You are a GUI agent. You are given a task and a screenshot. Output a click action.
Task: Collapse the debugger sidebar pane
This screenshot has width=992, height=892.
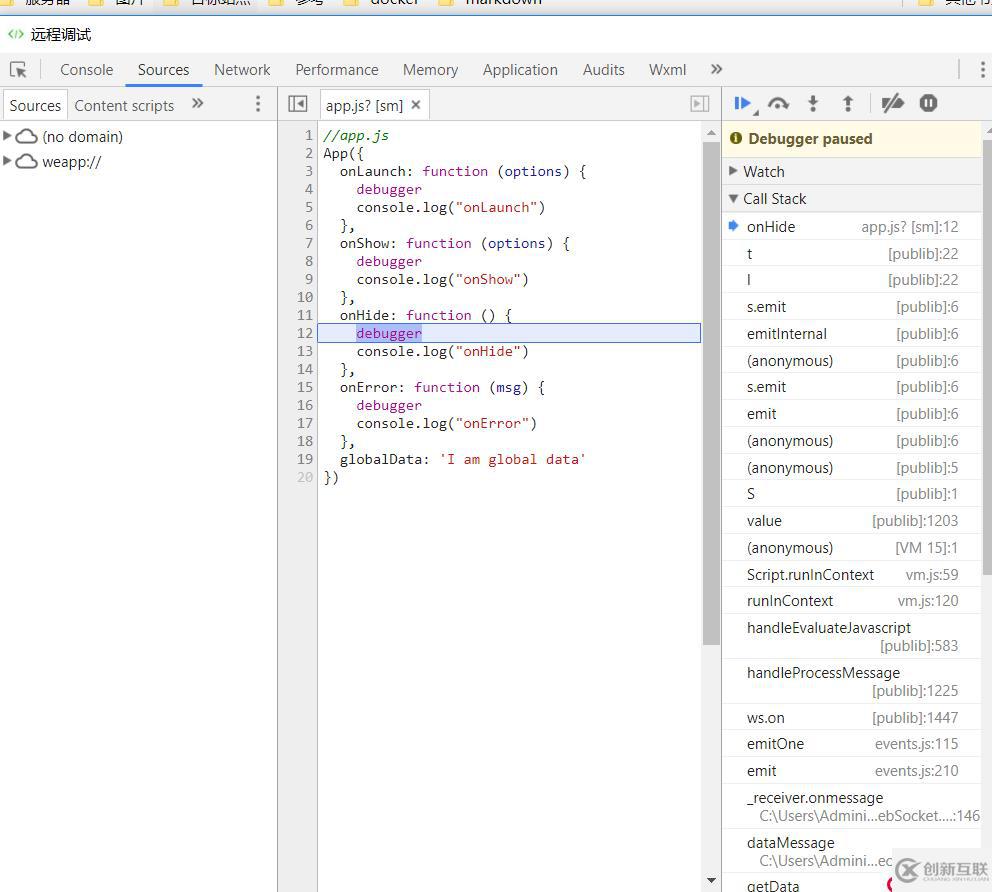pos(700,104)
